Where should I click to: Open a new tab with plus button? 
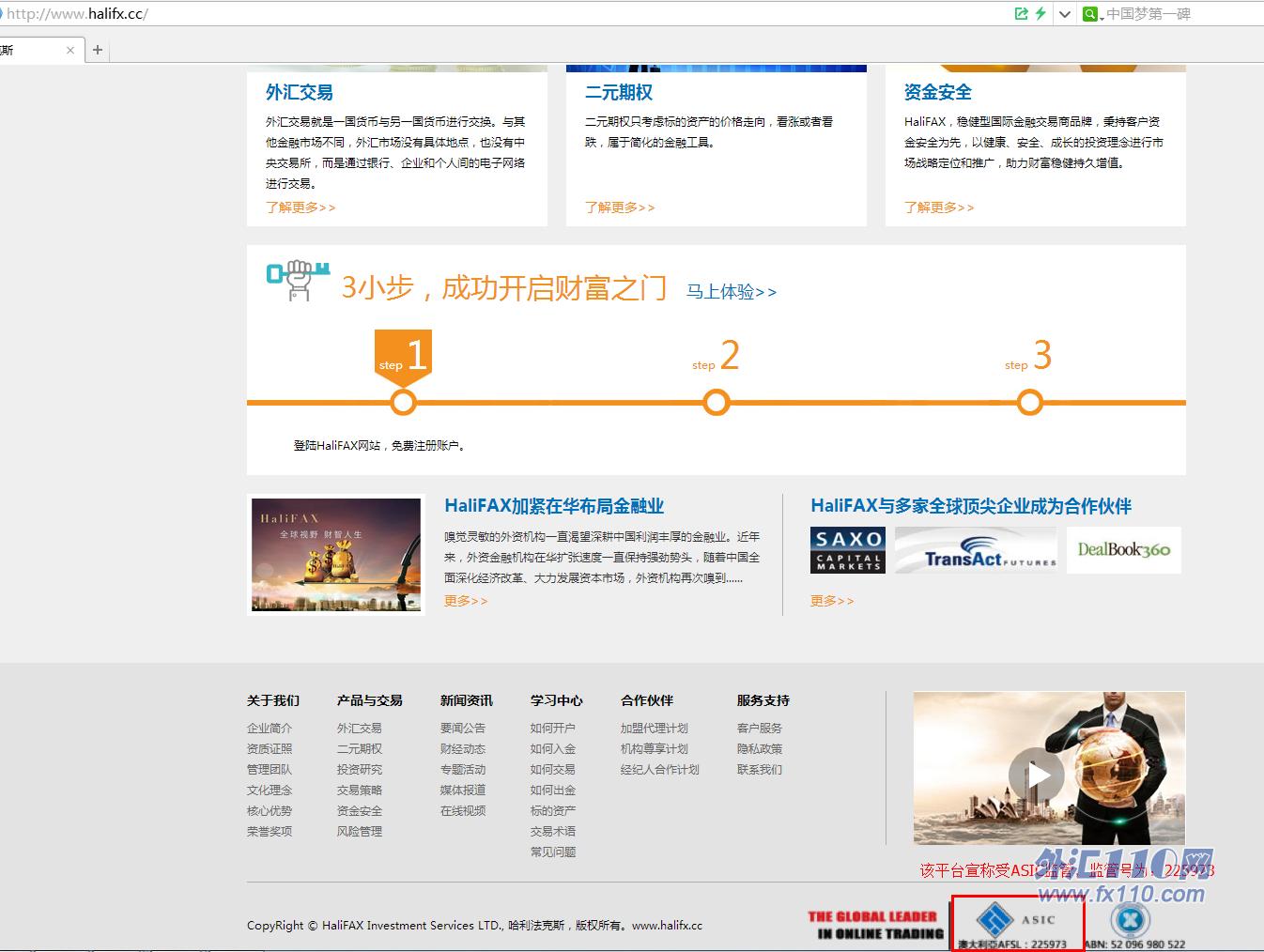pyautogui.click(x=98, y=50)
